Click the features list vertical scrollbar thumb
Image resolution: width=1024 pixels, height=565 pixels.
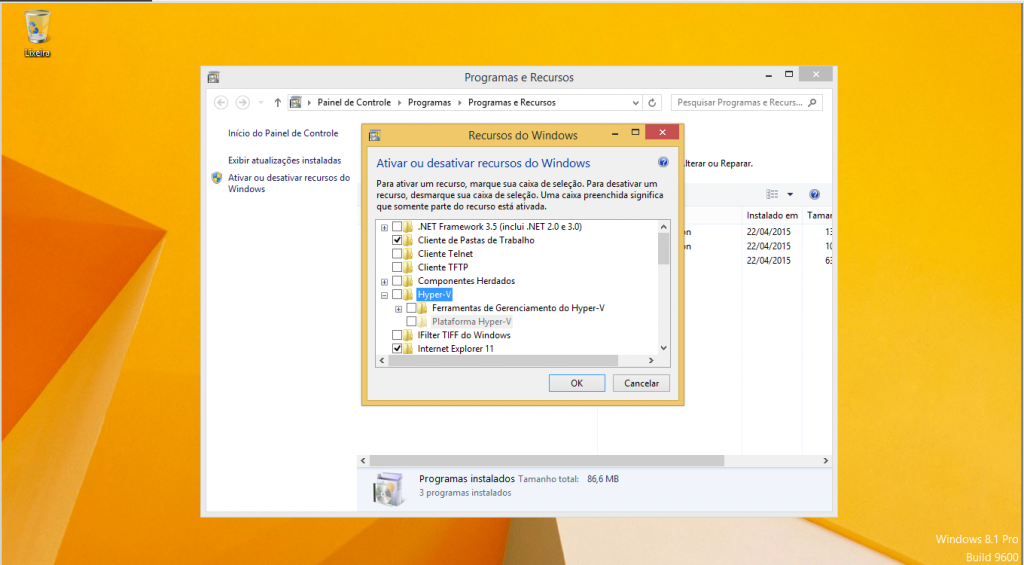(x=664, y=248)
